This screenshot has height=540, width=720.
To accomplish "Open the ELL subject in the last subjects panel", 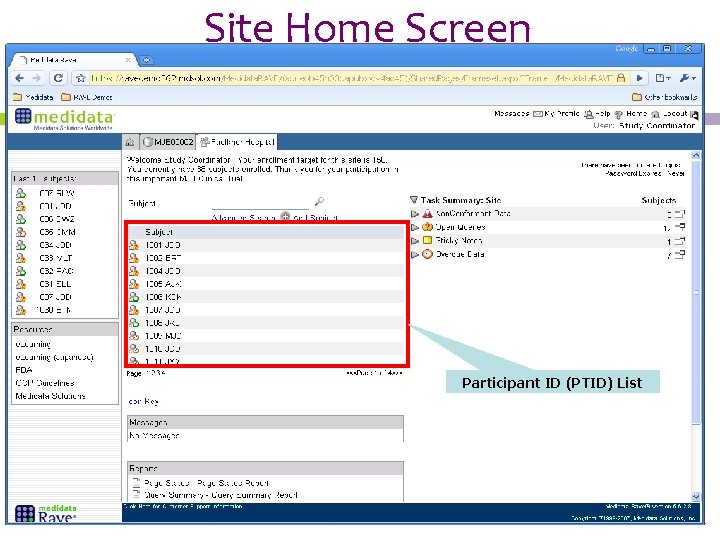I will point(55,284).
